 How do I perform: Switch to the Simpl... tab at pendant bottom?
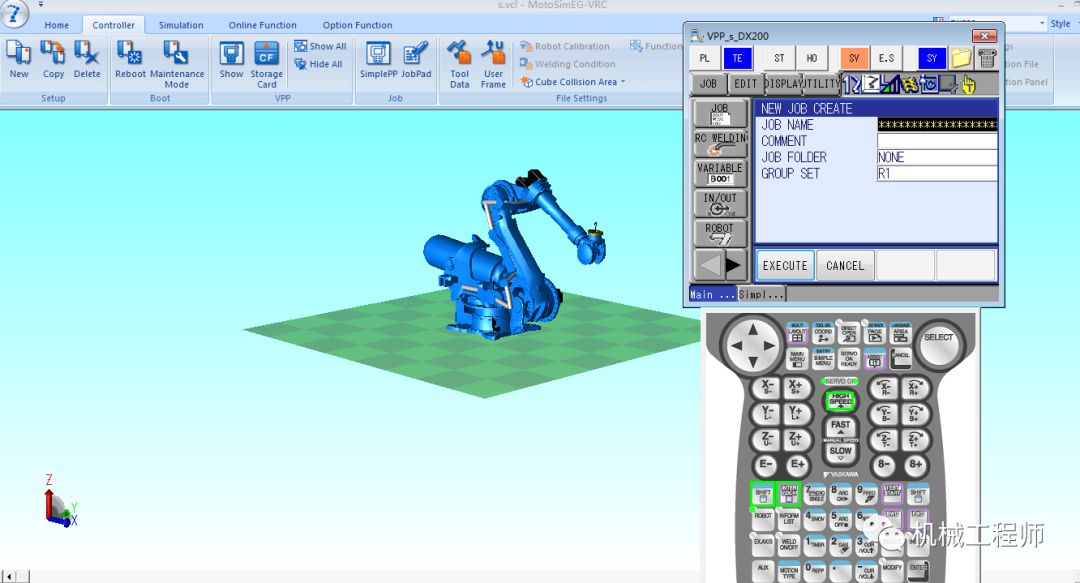pyautogui.click(x=761, y=294)
